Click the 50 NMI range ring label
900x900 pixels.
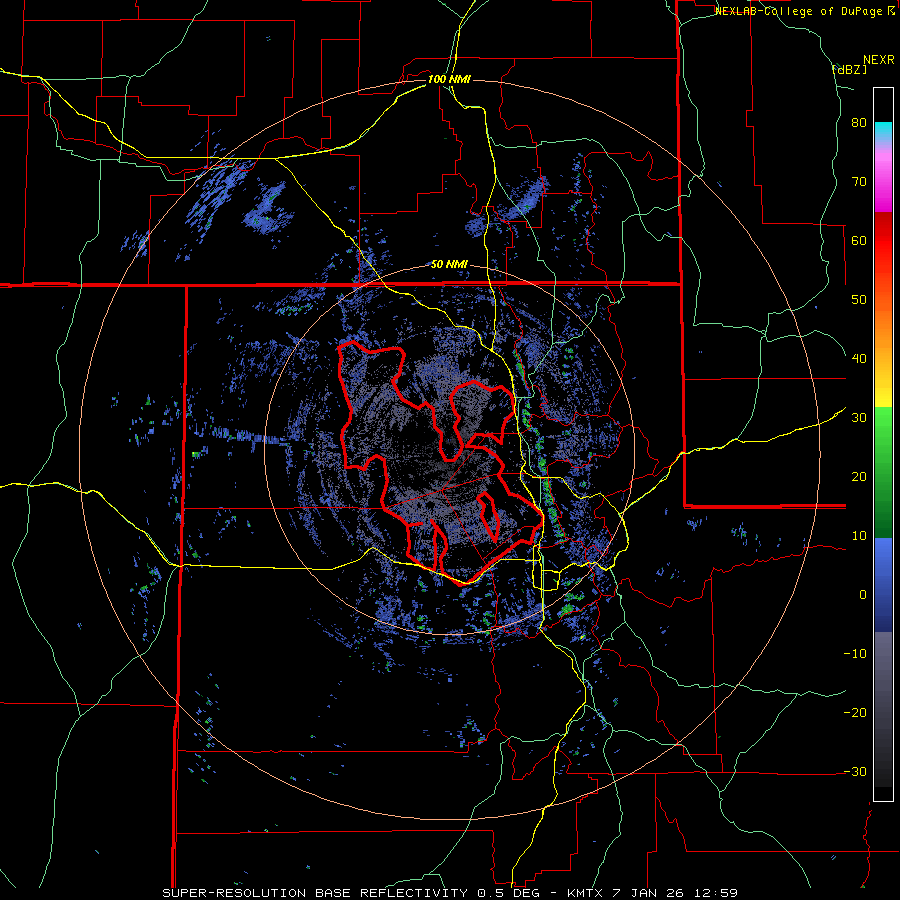tap(449, 265)
